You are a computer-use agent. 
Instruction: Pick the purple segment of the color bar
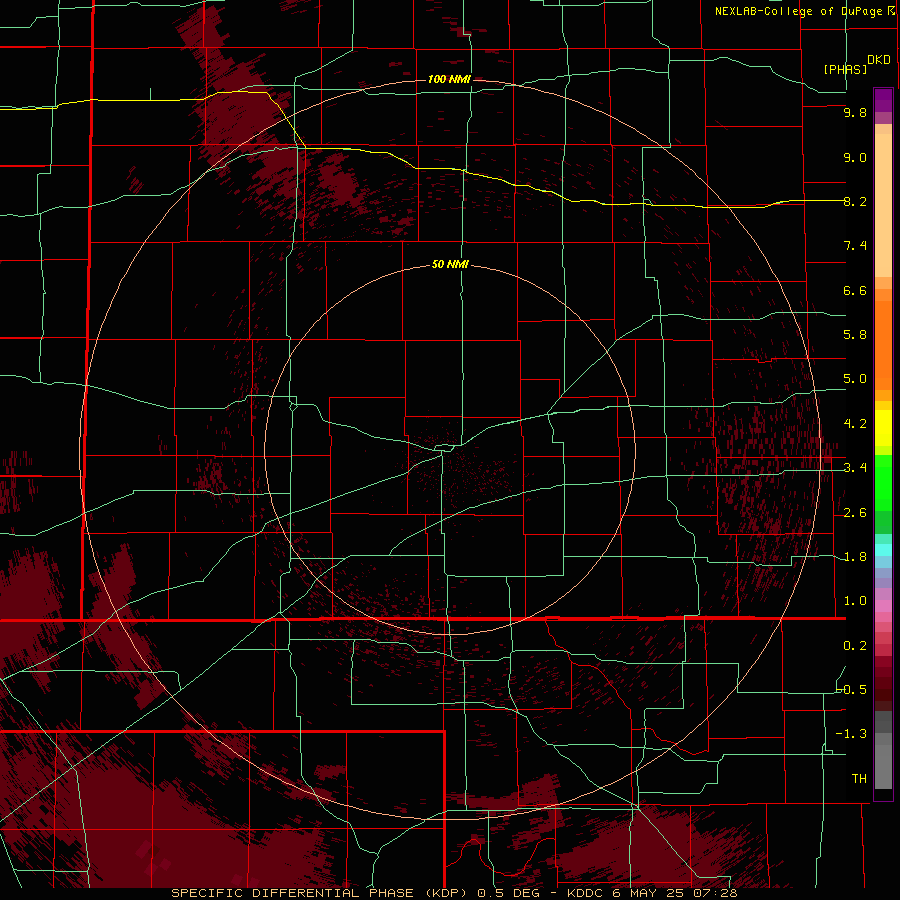tap(883, 100)
